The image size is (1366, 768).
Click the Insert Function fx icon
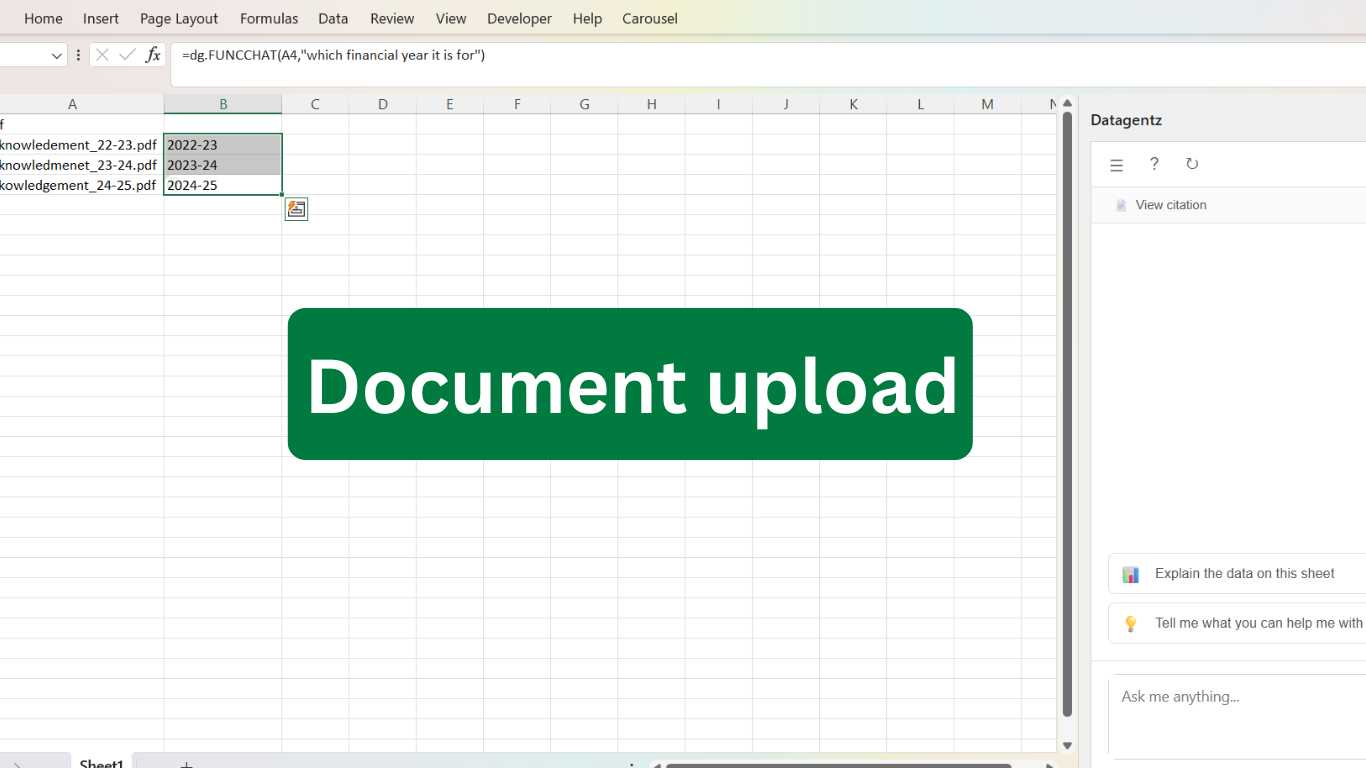click(x=153, y=55)
